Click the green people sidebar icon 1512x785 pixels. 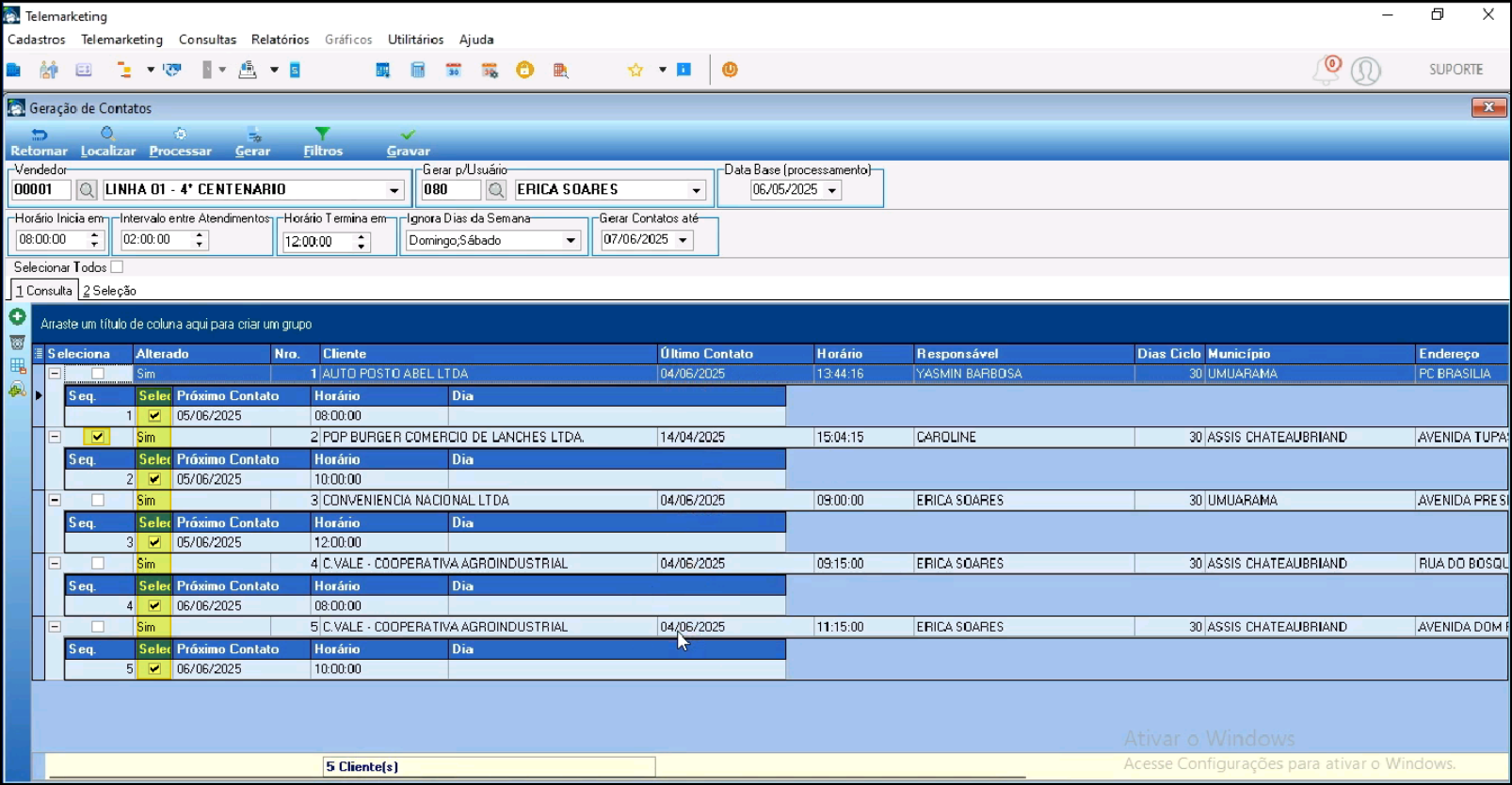coord(17,391)
